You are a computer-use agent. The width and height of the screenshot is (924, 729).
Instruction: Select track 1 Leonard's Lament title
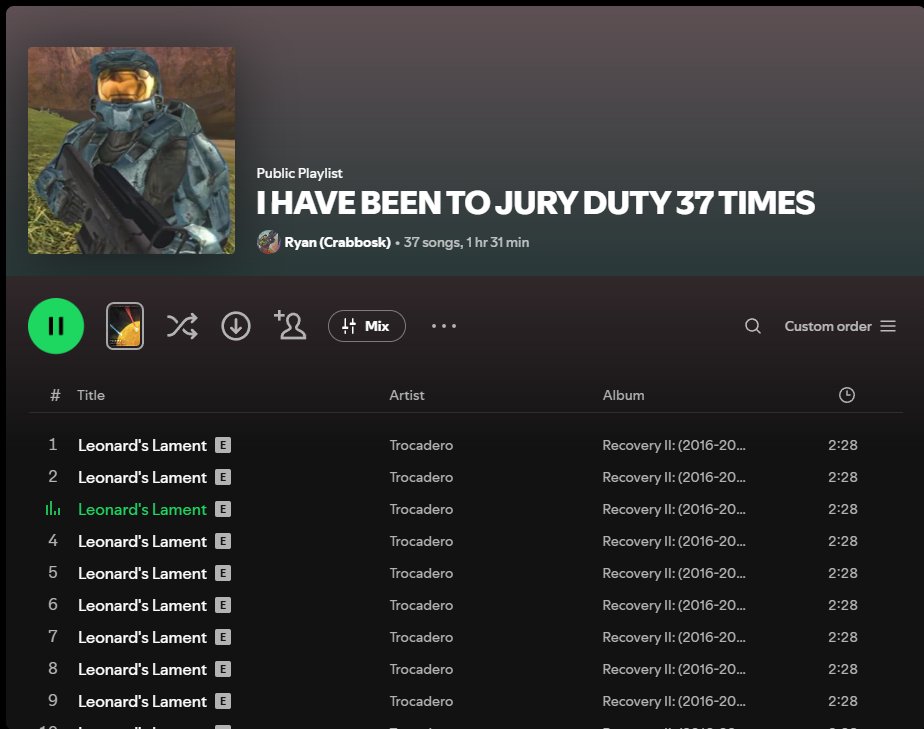(142, 445)
